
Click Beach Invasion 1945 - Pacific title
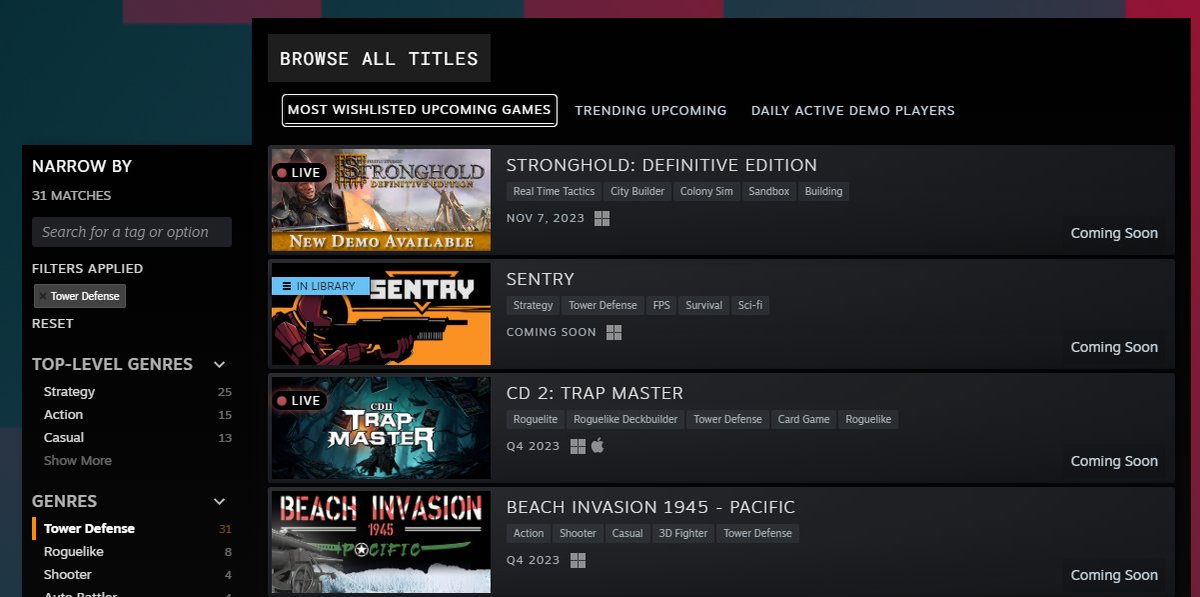651,507
